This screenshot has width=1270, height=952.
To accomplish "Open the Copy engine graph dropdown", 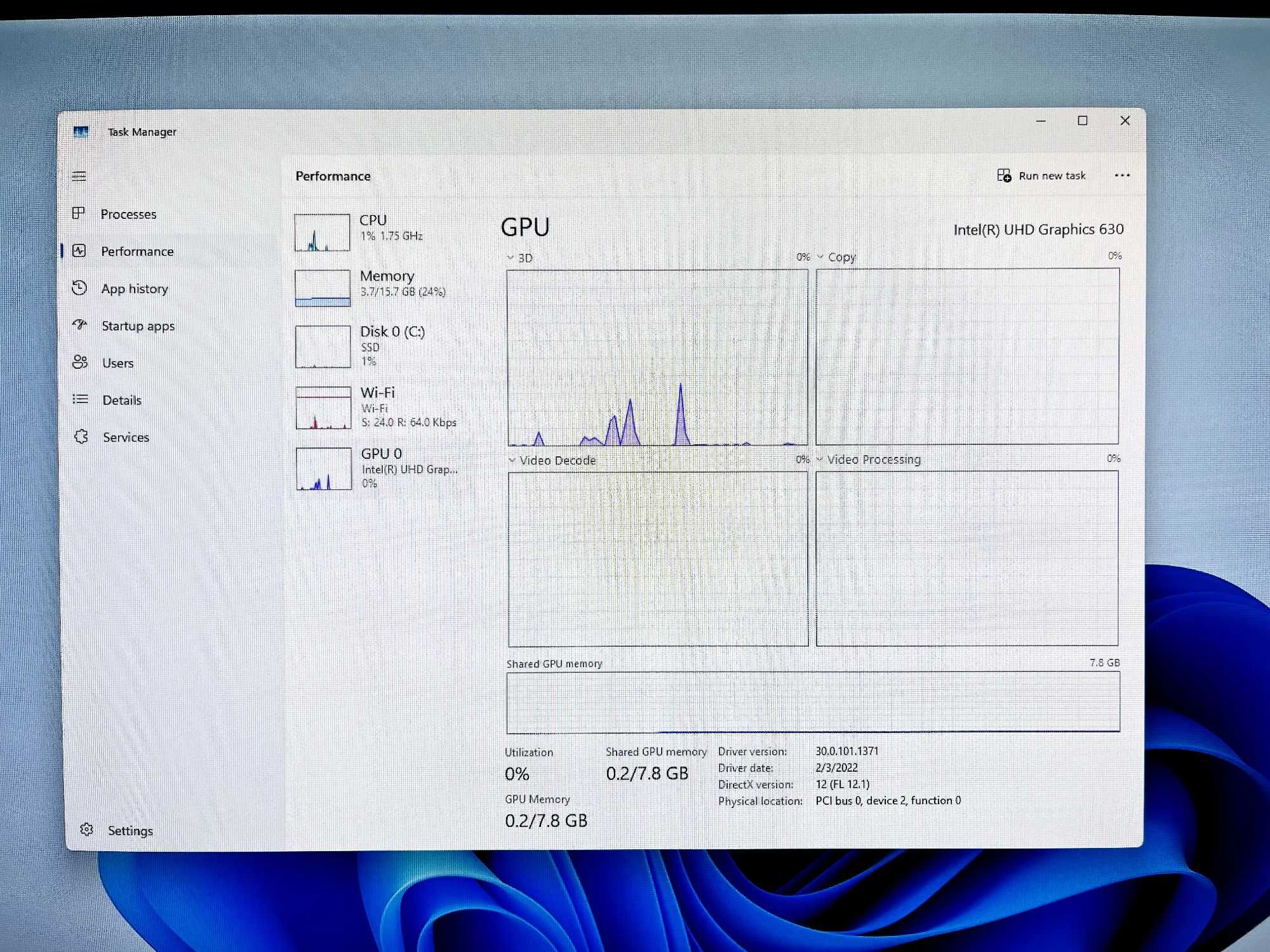I will (x=820, y=257).
